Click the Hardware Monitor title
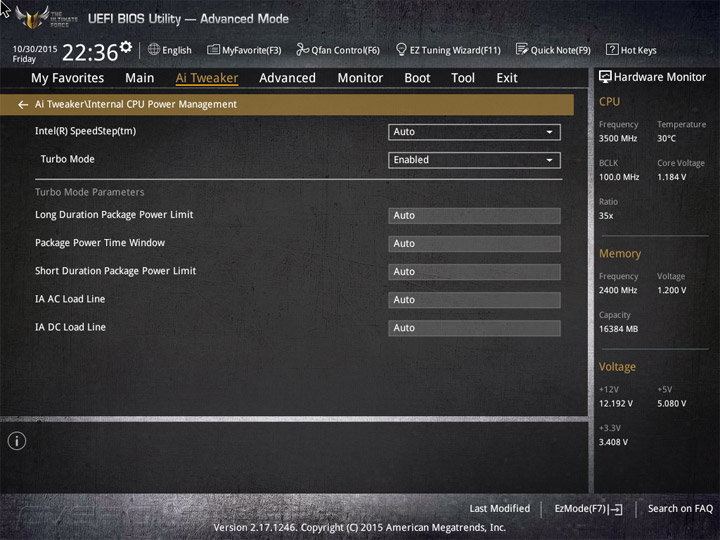 click(x=659, y=77)
